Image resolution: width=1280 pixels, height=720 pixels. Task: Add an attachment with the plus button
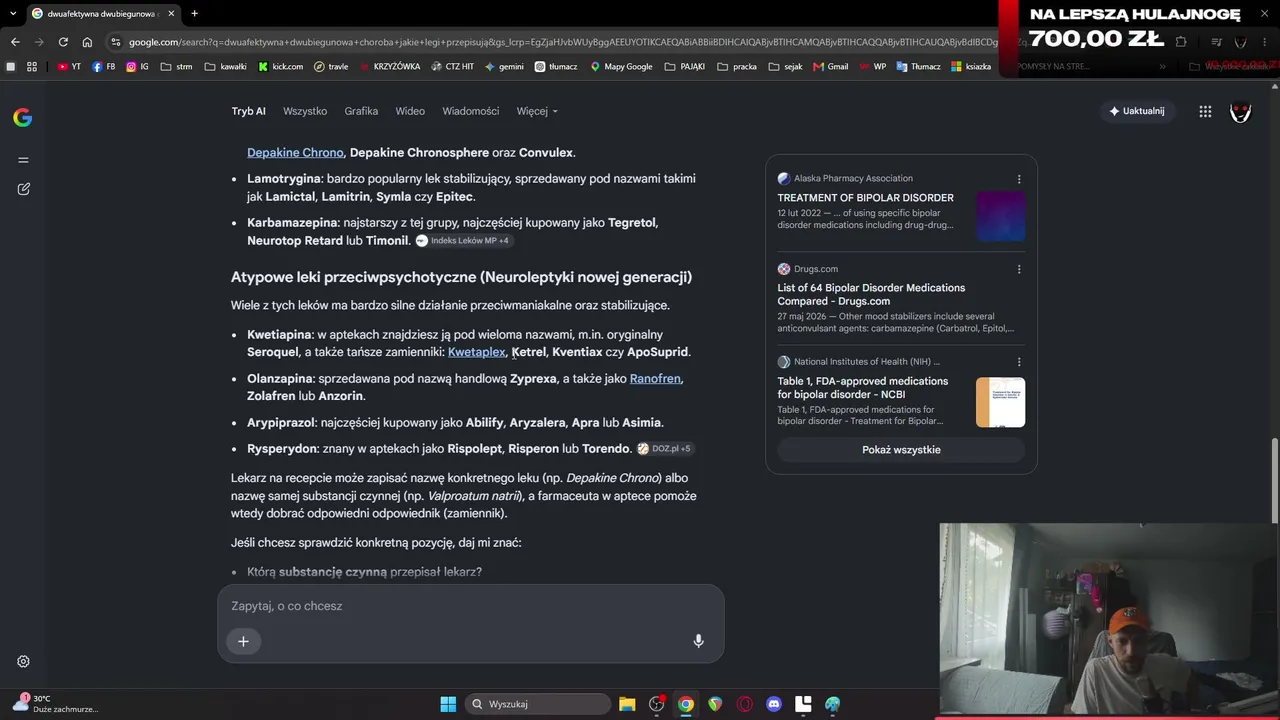243,641
